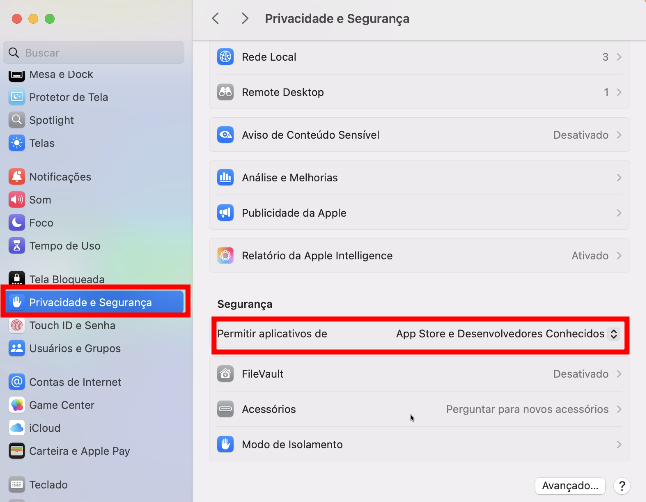
Task: Open Carteira e Apple Pay settings
Action: tap(79, 451)
